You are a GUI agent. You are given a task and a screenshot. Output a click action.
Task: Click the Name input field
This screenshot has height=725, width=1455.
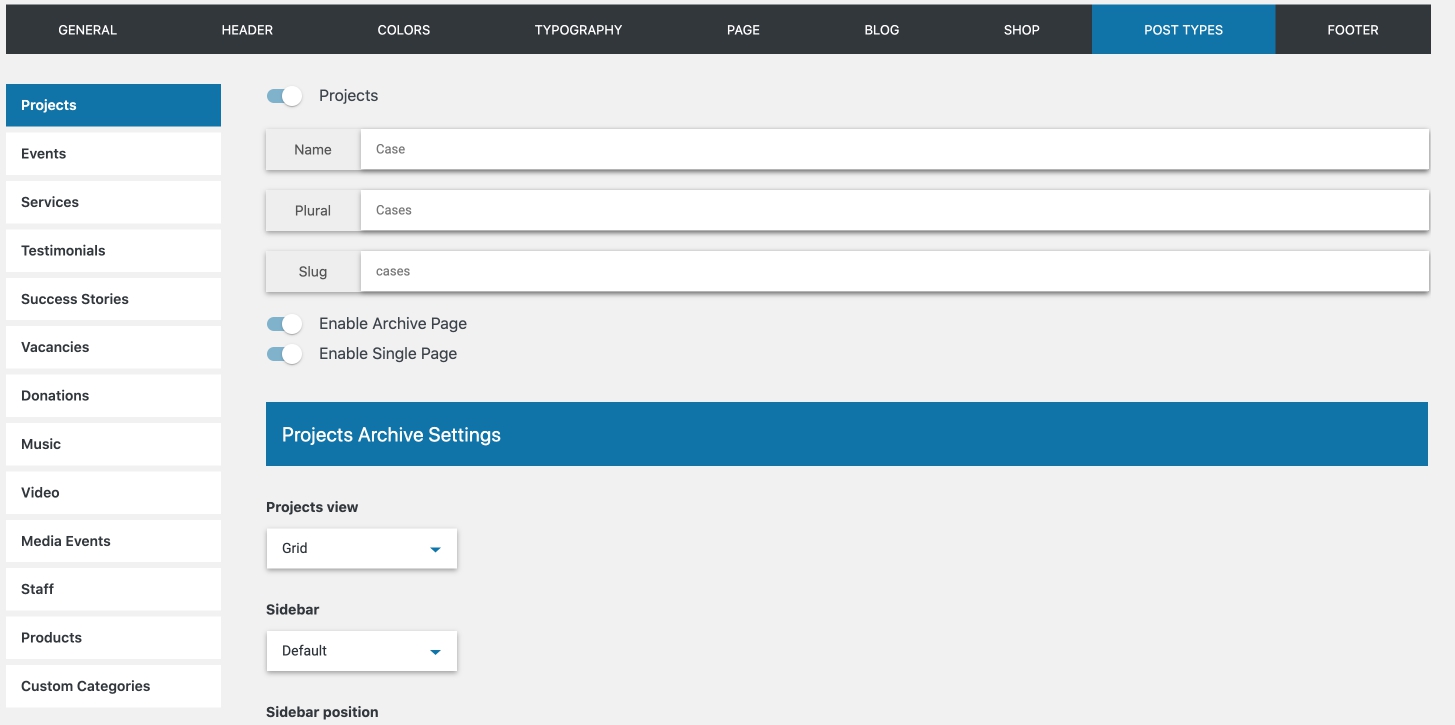tap(893, 149)
